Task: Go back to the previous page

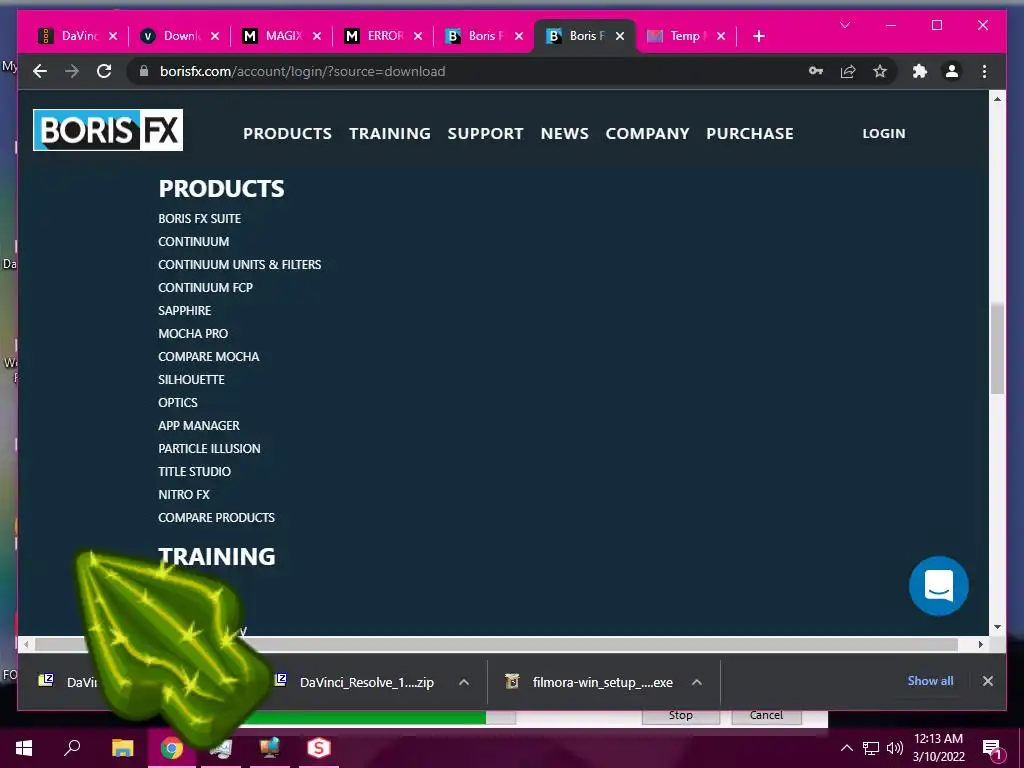Action: tap(40, 71)
